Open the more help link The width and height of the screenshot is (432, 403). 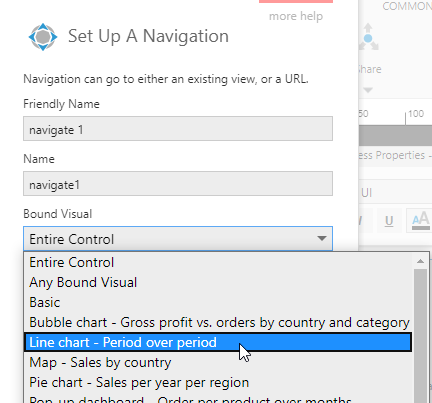pos(296,16)
